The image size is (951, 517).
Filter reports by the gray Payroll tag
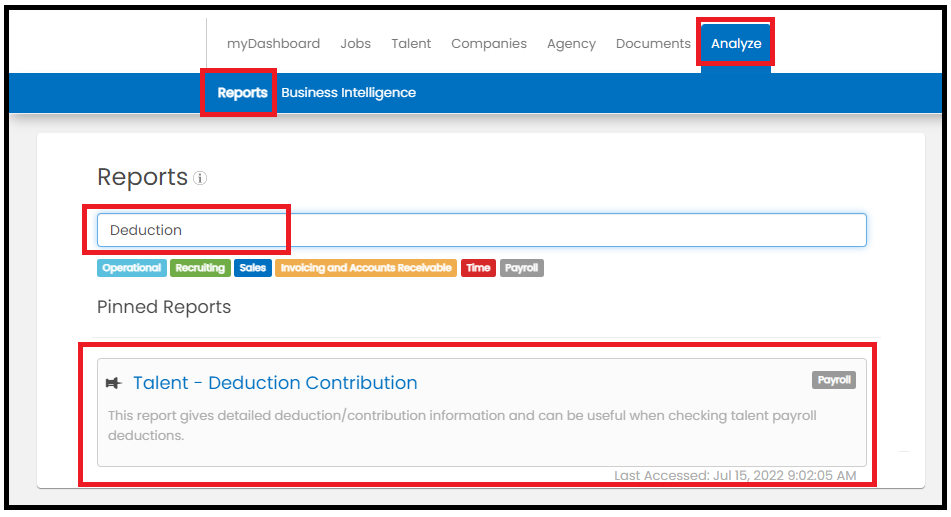point(522,268)
